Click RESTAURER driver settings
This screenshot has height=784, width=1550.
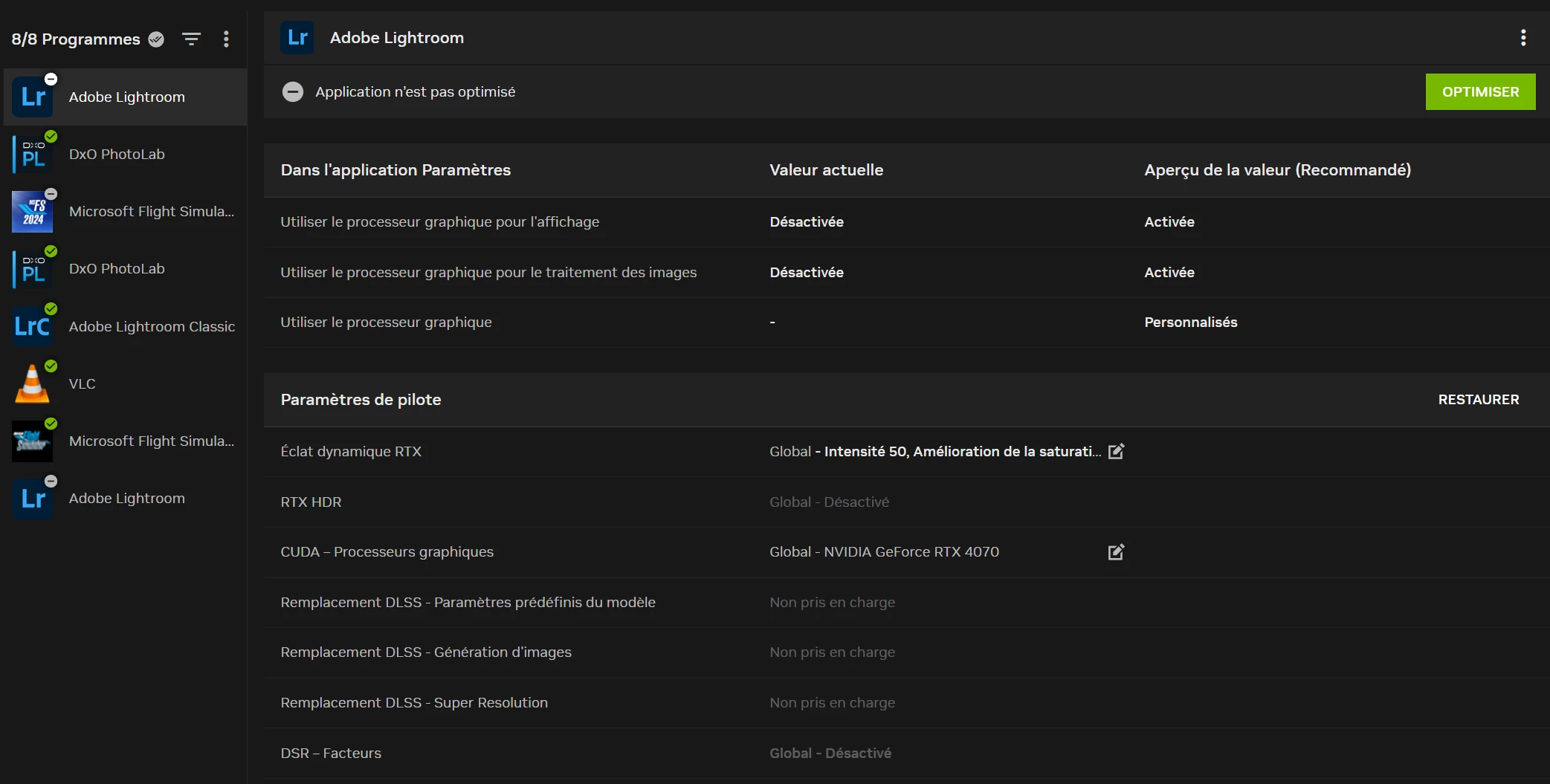click(x=1479, y=400)
